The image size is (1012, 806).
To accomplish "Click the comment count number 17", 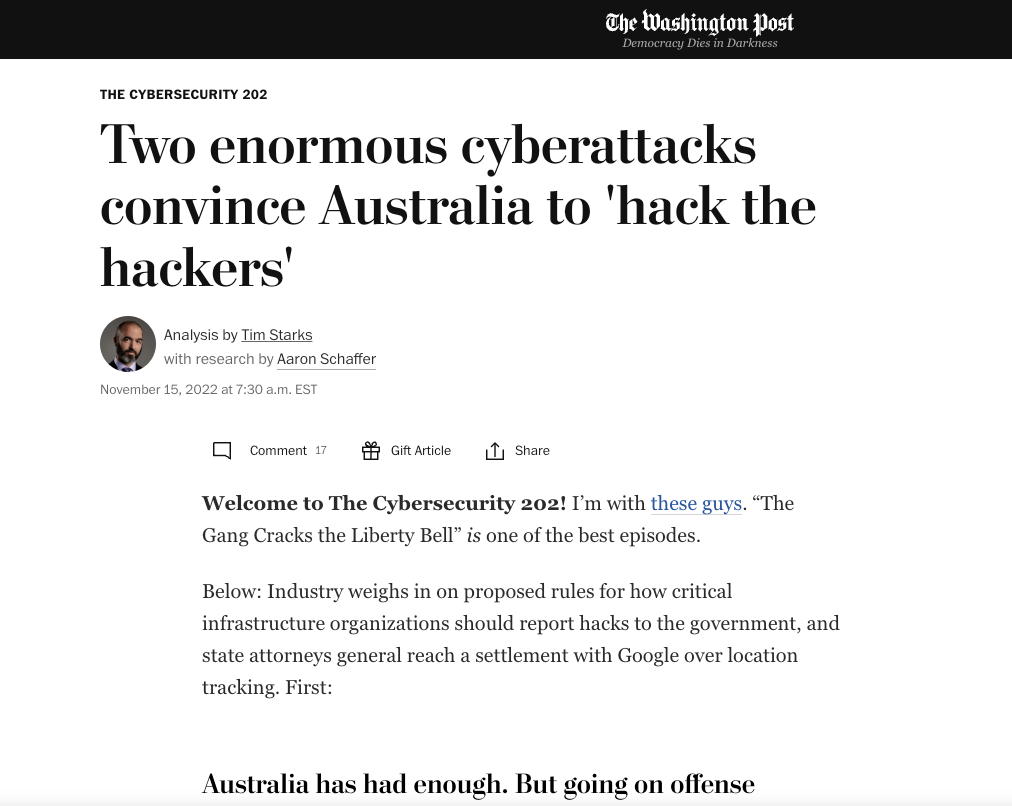I will pyautogui.click(x=321, y=451).
